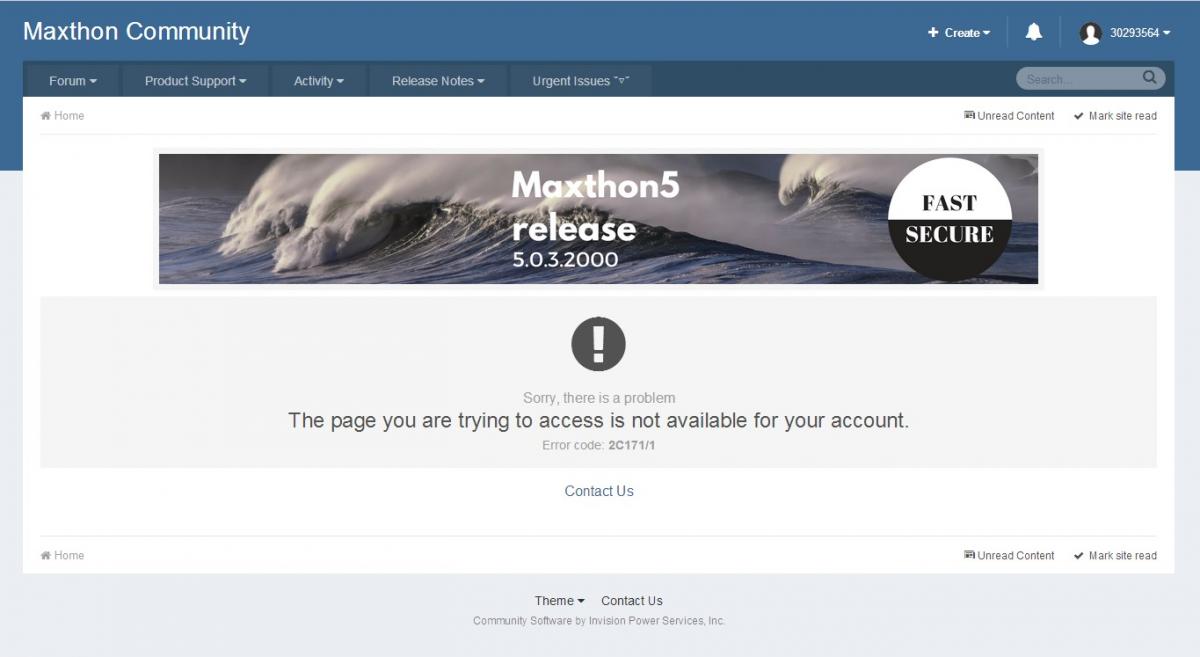The width and height of the screenshot is (1200, 657).
Task: Click the user avatar icon
Action: click(1090, 33)
